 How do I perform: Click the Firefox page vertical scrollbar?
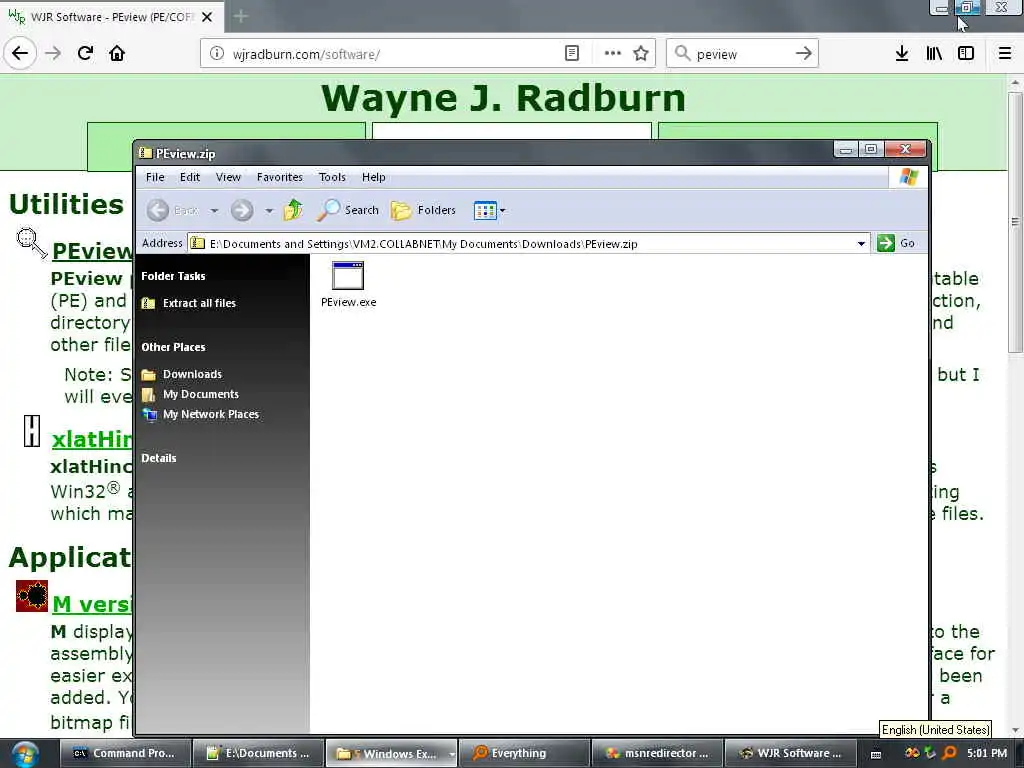point(1014,222)
